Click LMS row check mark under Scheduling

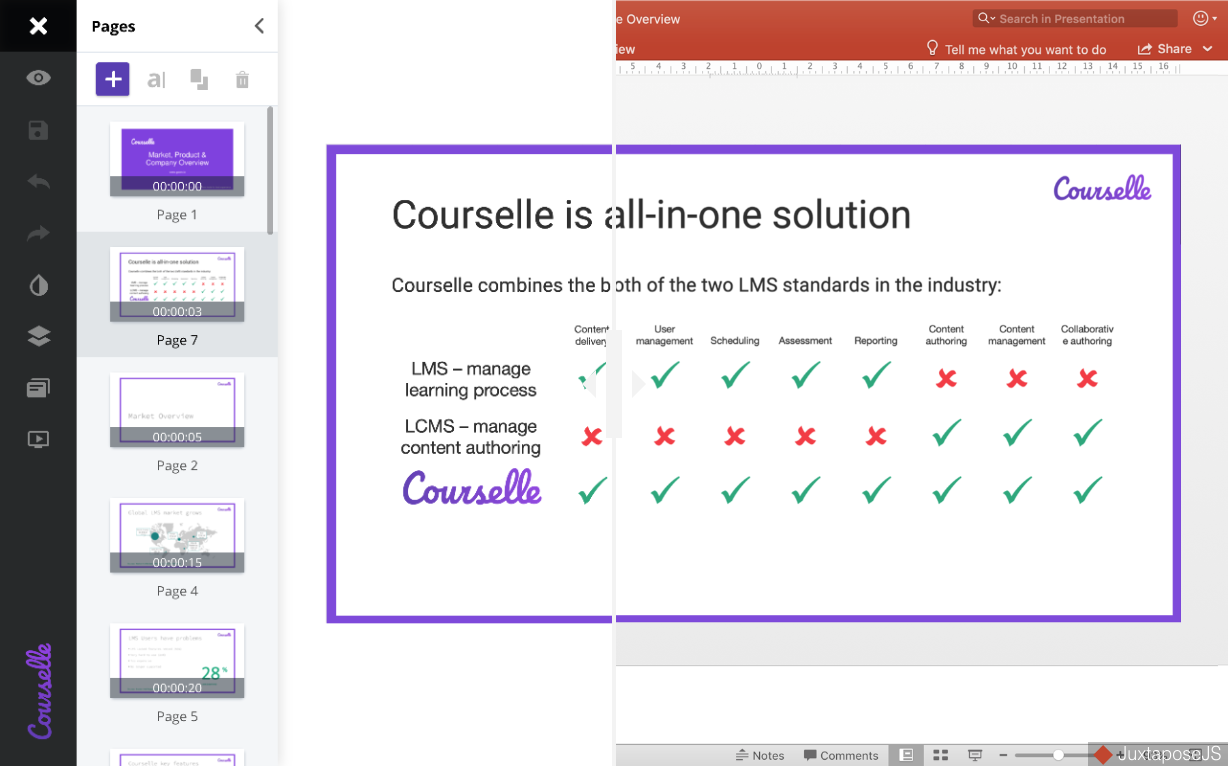pos(735,376)
